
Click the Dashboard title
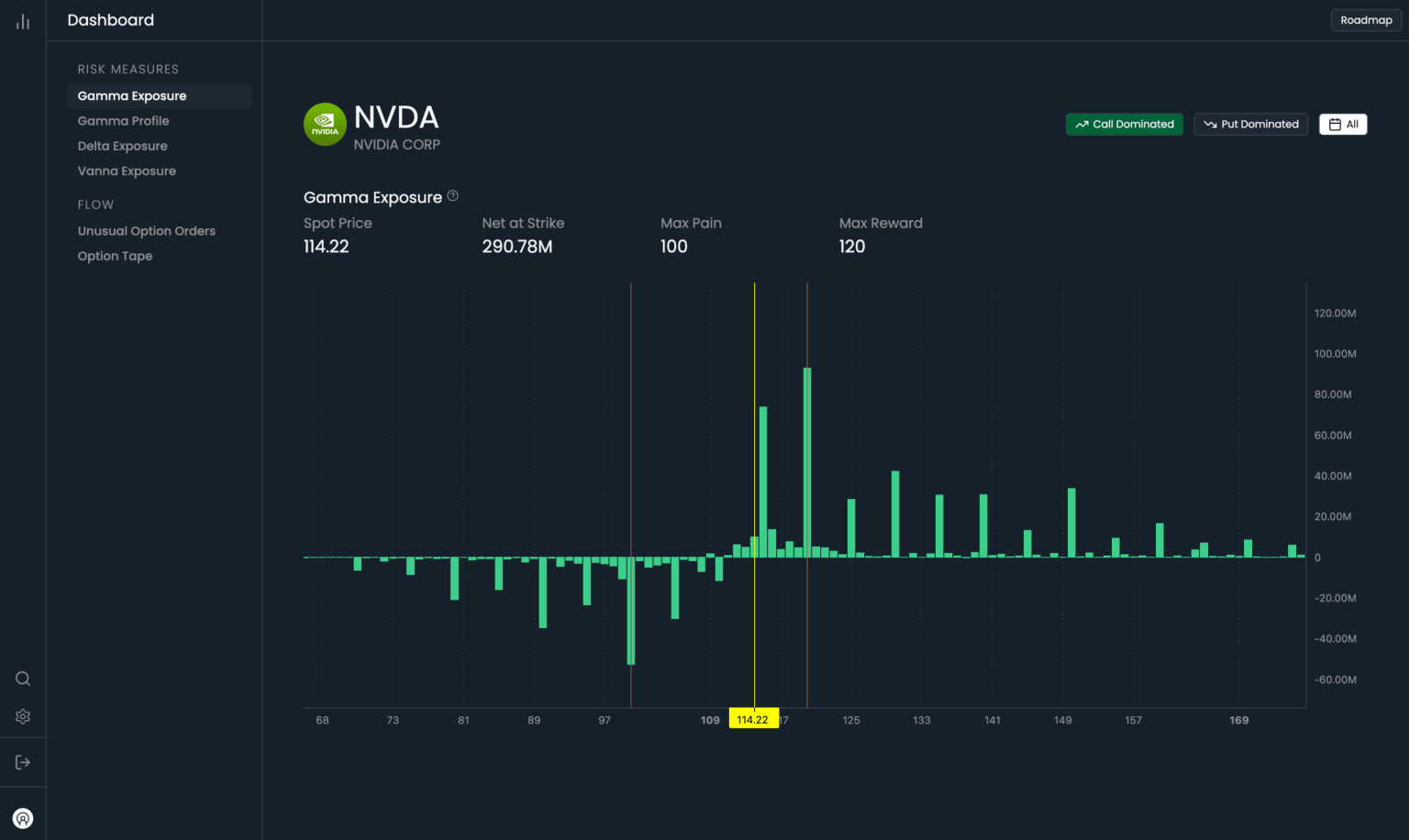pos(110,20)
